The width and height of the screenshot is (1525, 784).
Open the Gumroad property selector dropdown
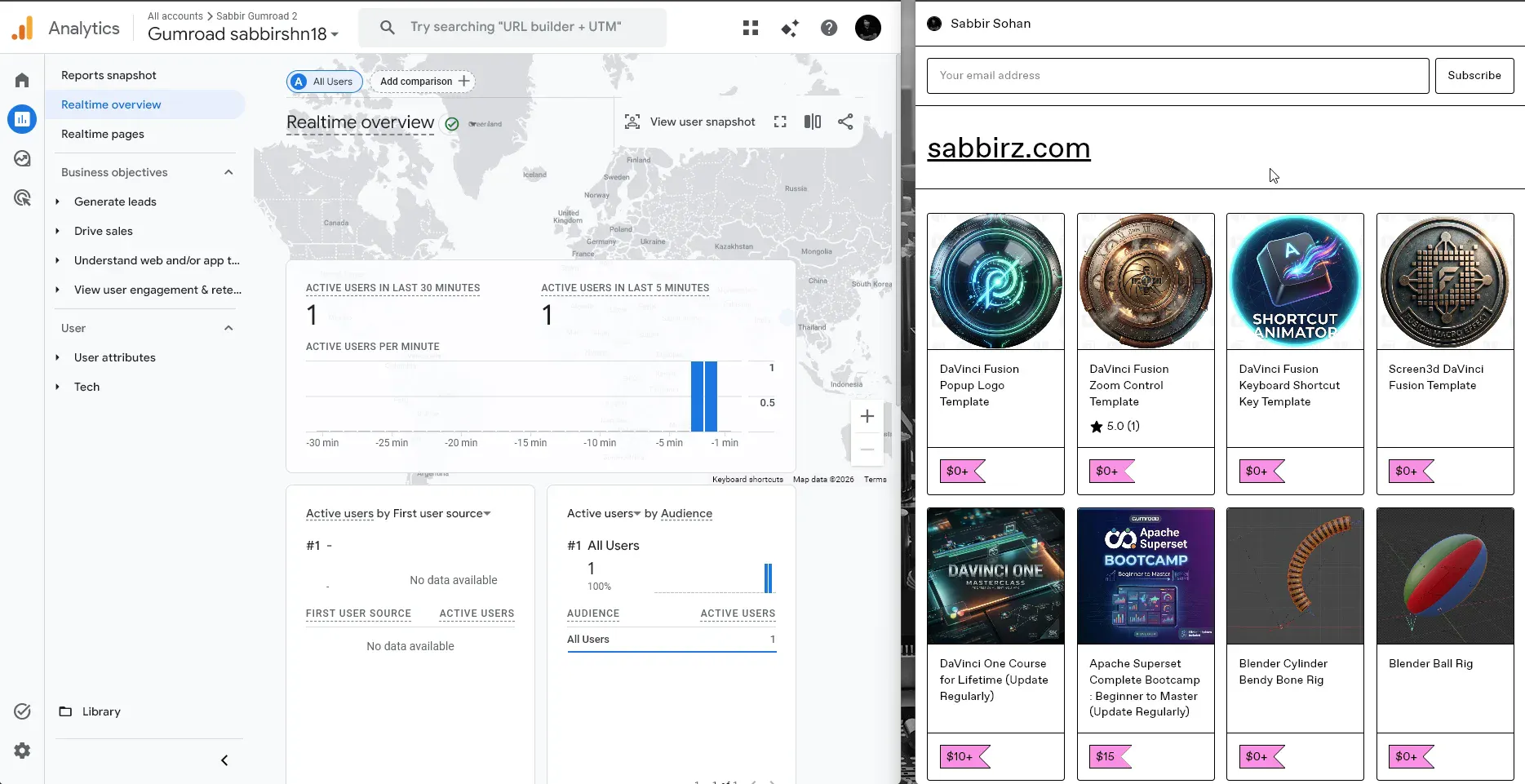pos(243,33)
